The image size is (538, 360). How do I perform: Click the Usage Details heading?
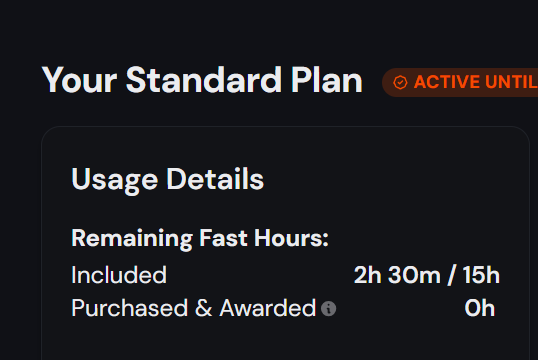pos(167,179)
